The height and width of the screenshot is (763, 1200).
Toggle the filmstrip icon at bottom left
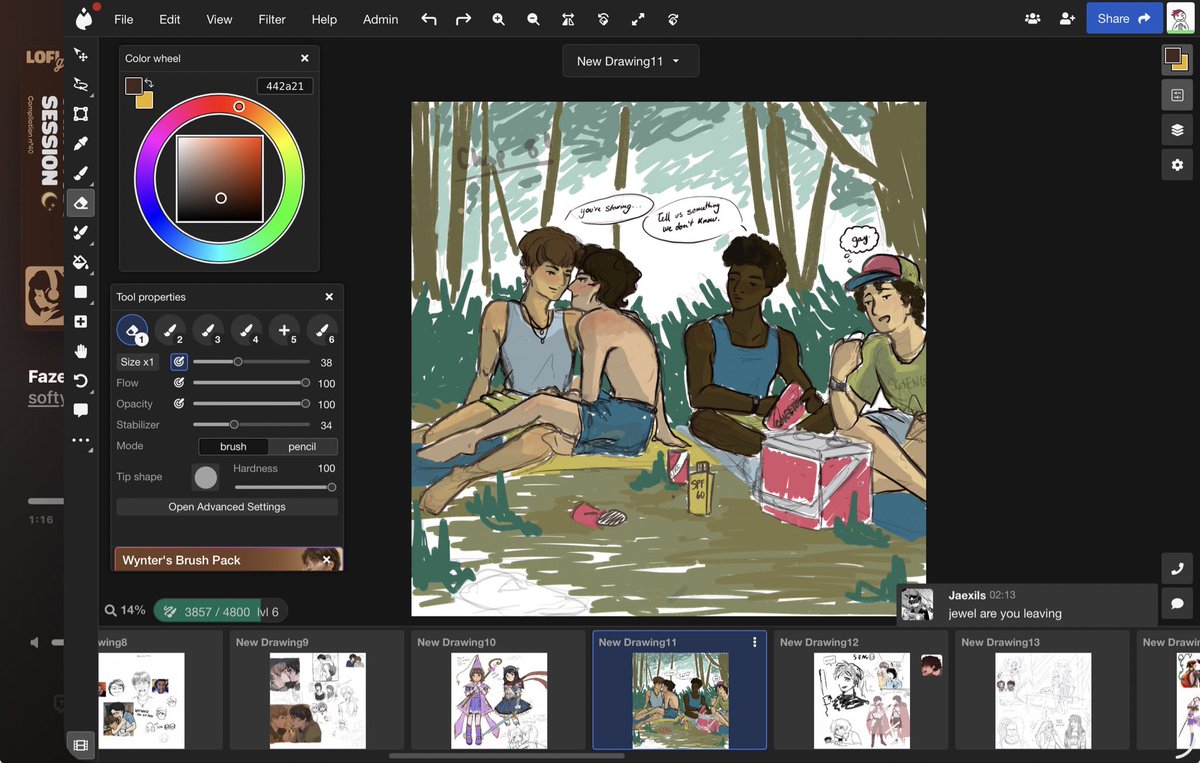click(81, 744)
